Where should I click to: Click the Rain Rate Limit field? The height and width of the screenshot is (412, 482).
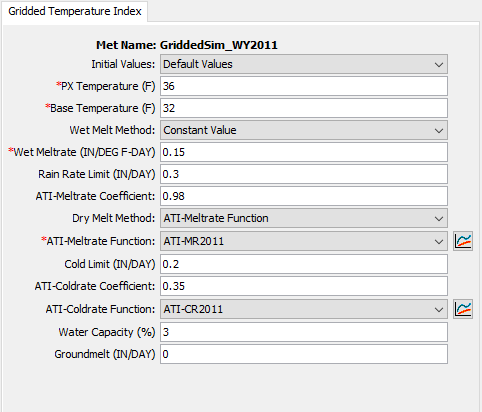(304, 174)
